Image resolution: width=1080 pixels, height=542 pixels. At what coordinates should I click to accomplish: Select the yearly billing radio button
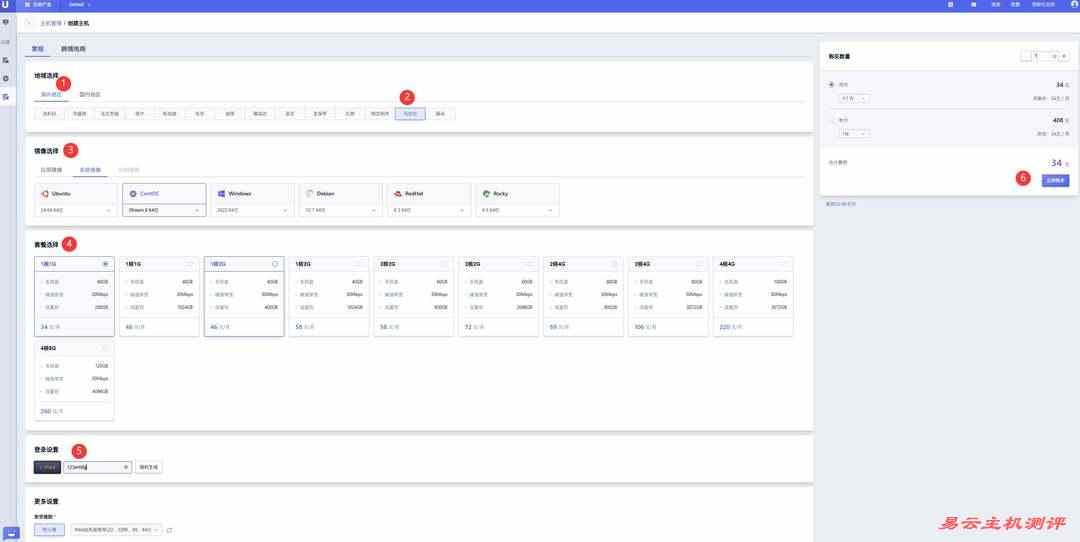click(832, 120)
